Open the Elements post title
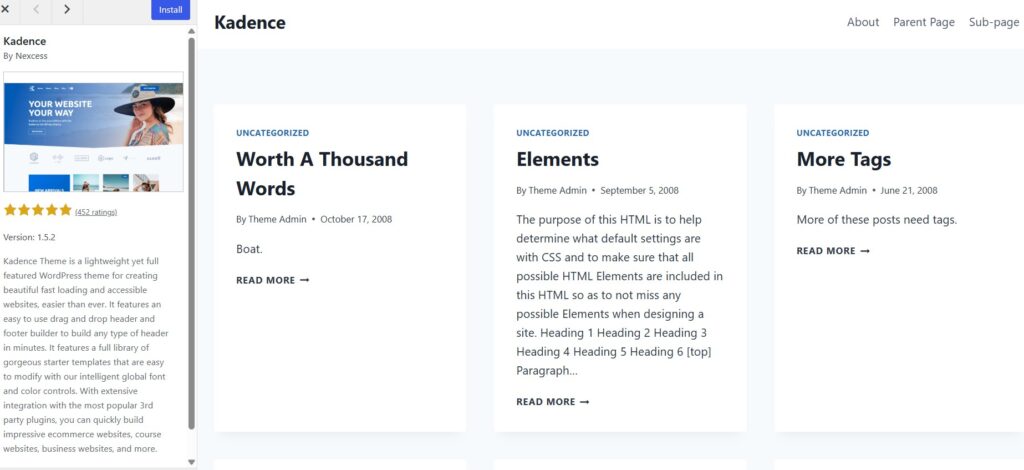The height and width of the screenshot is (470, 1024). tap(557, 159)
